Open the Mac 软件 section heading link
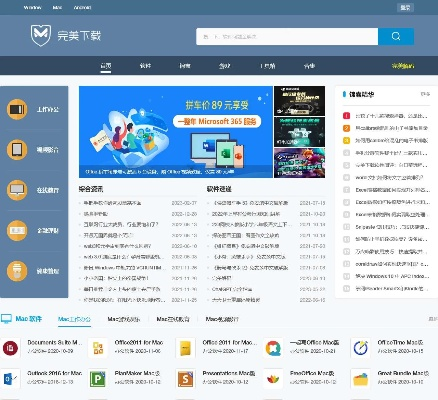 pyautogui.click(x=29, y=319)
